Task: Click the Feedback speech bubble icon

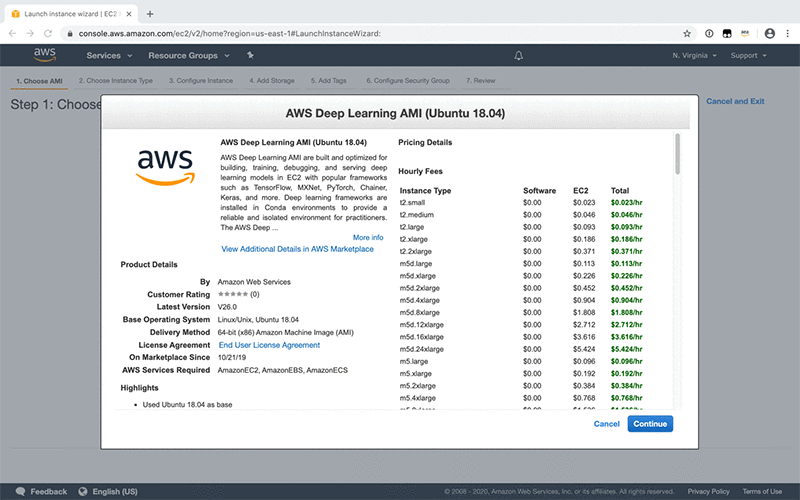Action: click(20, 491)
